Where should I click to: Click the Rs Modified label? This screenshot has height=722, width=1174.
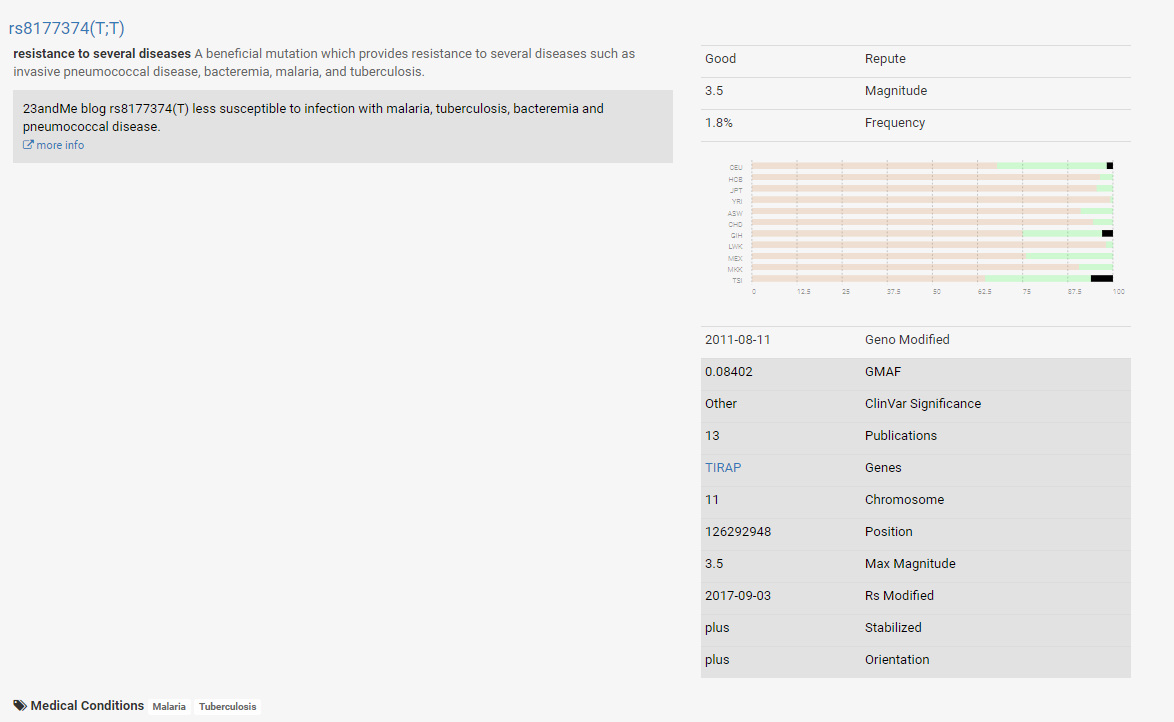(x=899, y=596)
